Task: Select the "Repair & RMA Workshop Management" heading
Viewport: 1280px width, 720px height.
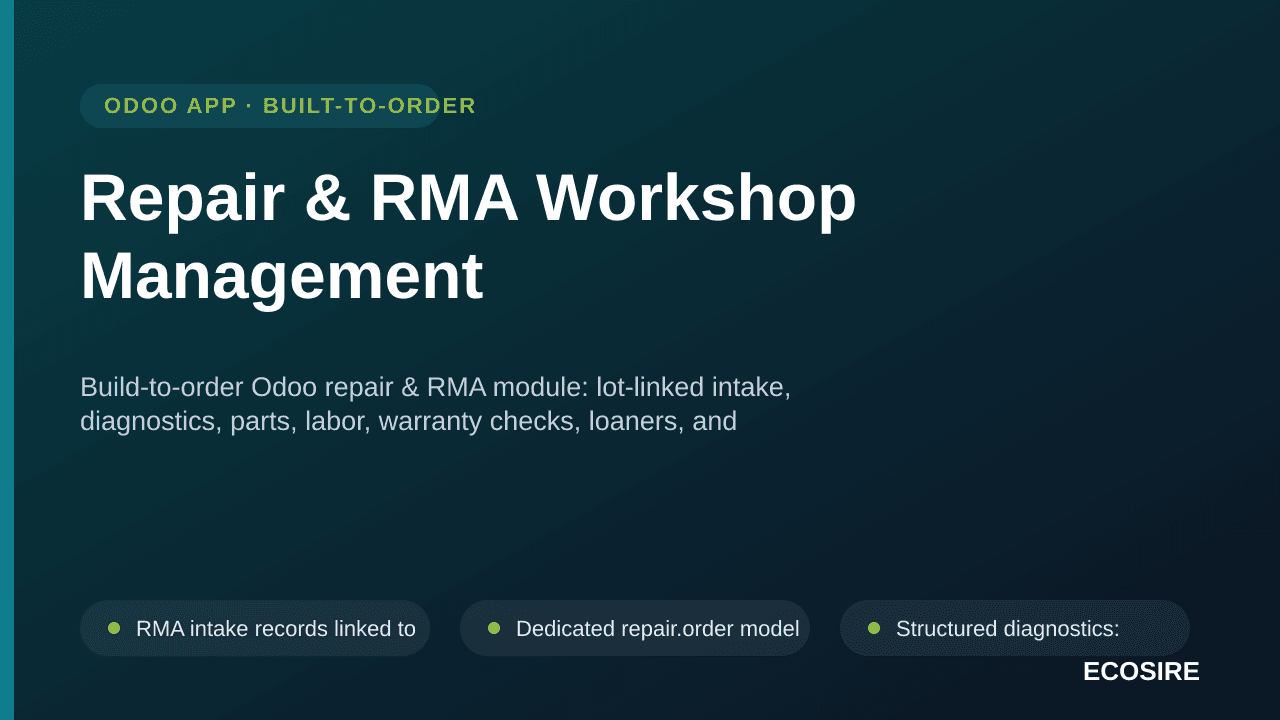Action: (x=468, y=236)
